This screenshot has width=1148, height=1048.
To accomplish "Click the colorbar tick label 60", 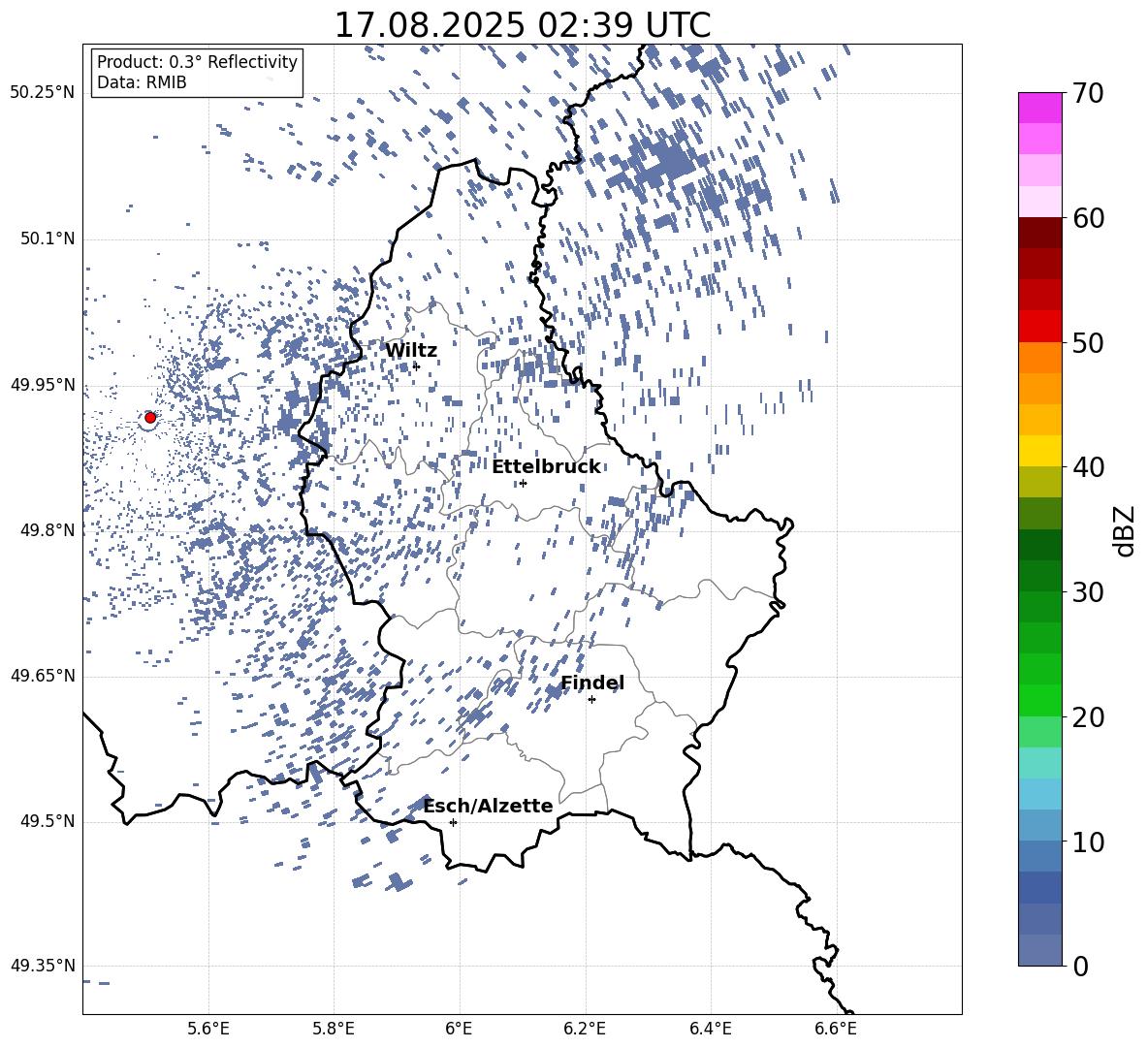I will 1088,218.
